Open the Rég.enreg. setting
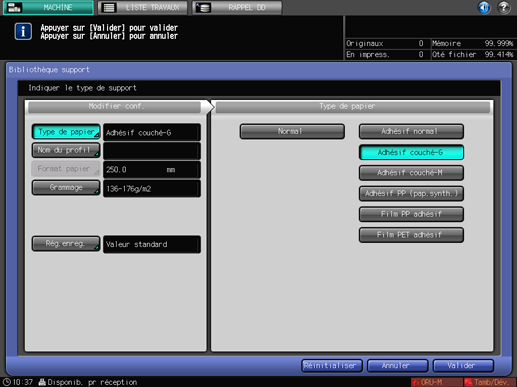 [x=66, y=244]
